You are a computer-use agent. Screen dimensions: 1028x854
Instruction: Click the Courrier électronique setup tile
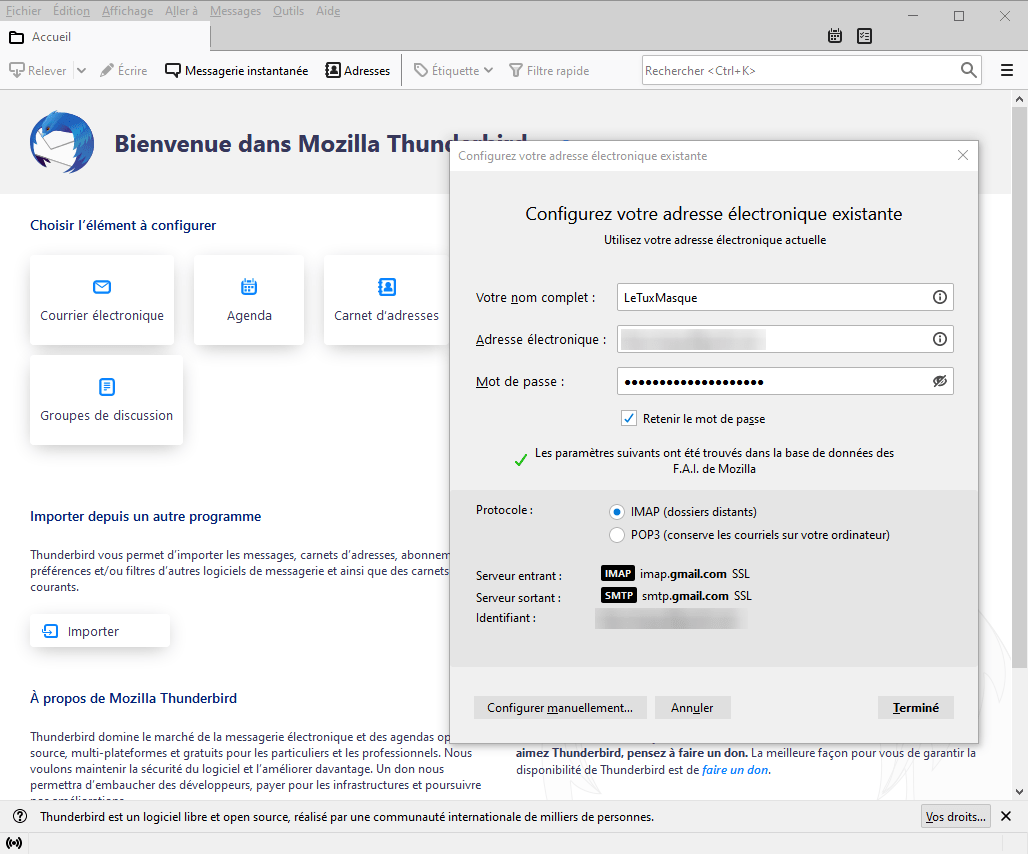102,300
